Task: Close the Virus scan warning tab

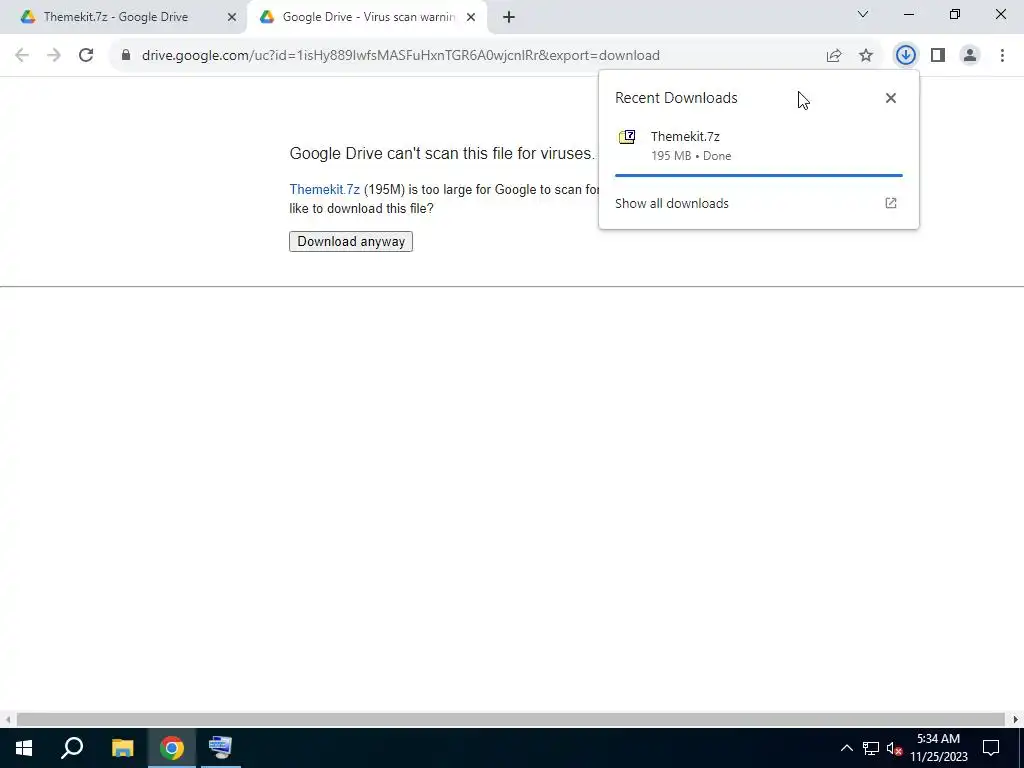Action: [x=471, y=17]
